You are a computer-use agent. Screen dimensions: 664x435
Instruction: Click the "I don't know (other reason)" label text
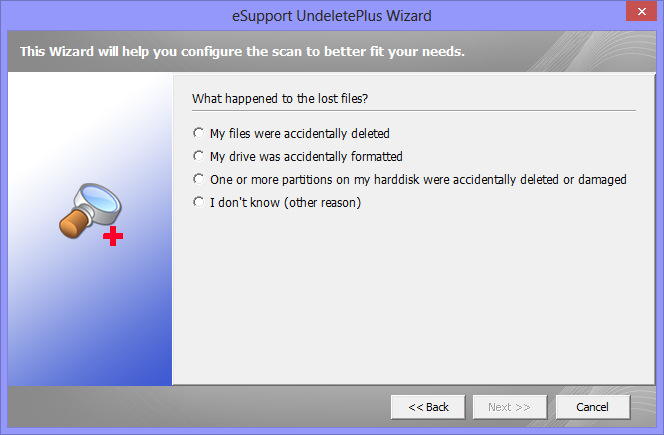point(285,202)
